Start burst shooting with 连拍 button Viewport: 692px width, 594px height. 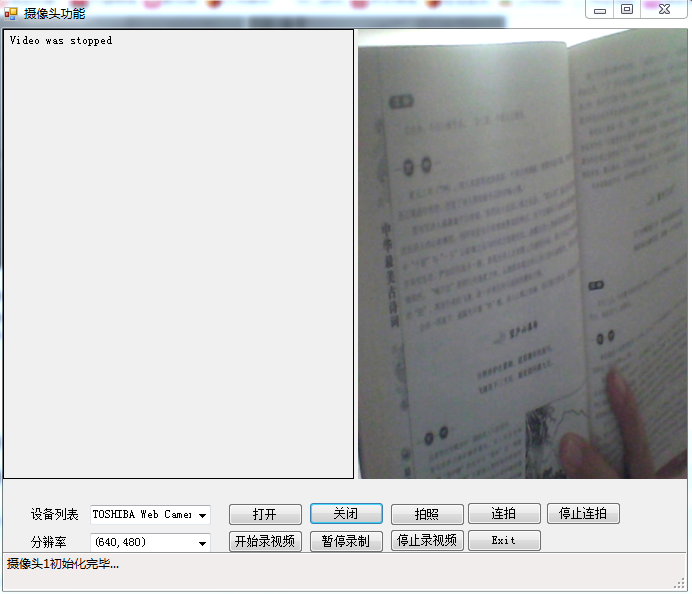pos(504,514)
